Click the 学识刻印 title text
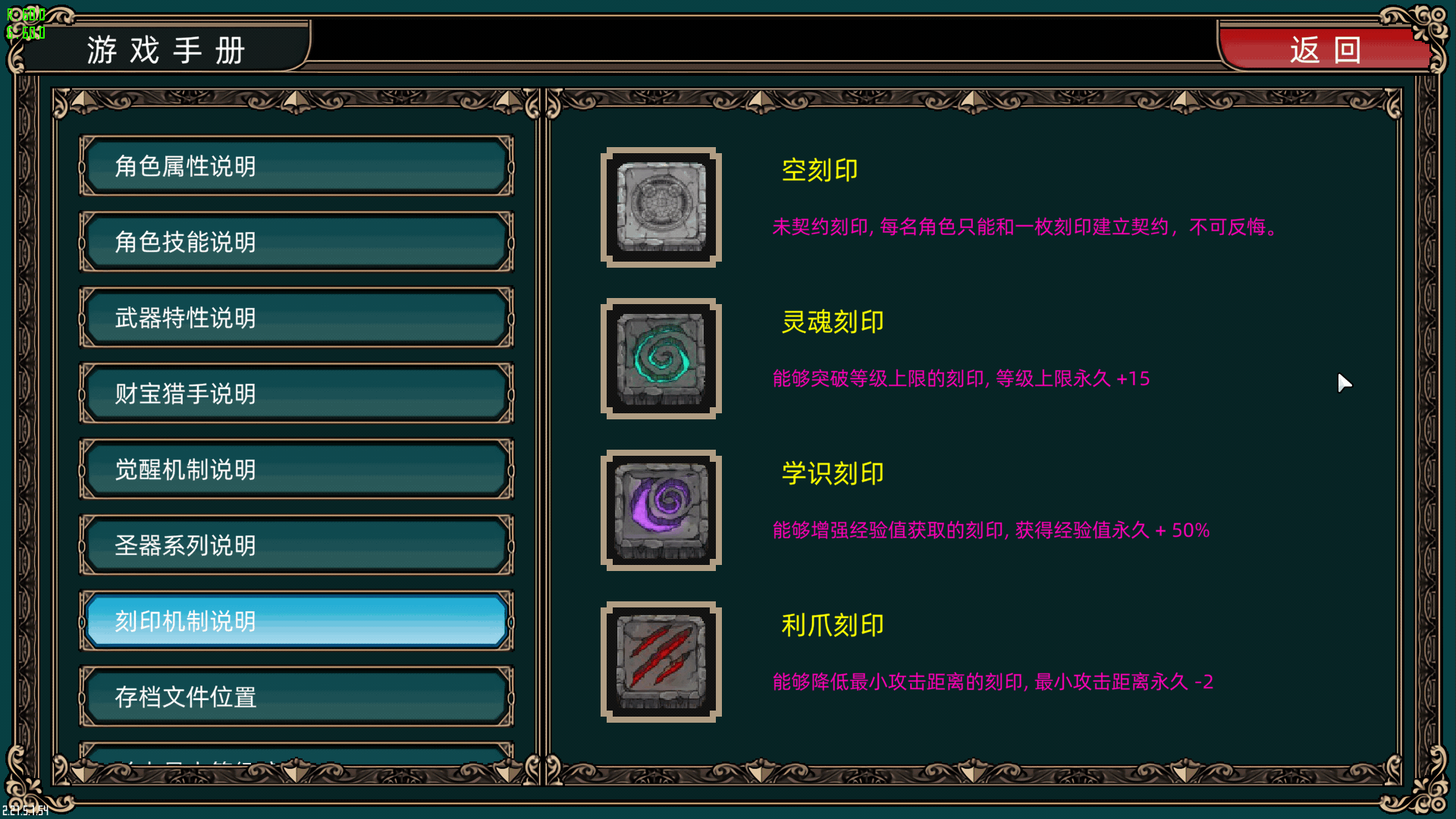Screen dimensions: 1456x819 point(833,473)
